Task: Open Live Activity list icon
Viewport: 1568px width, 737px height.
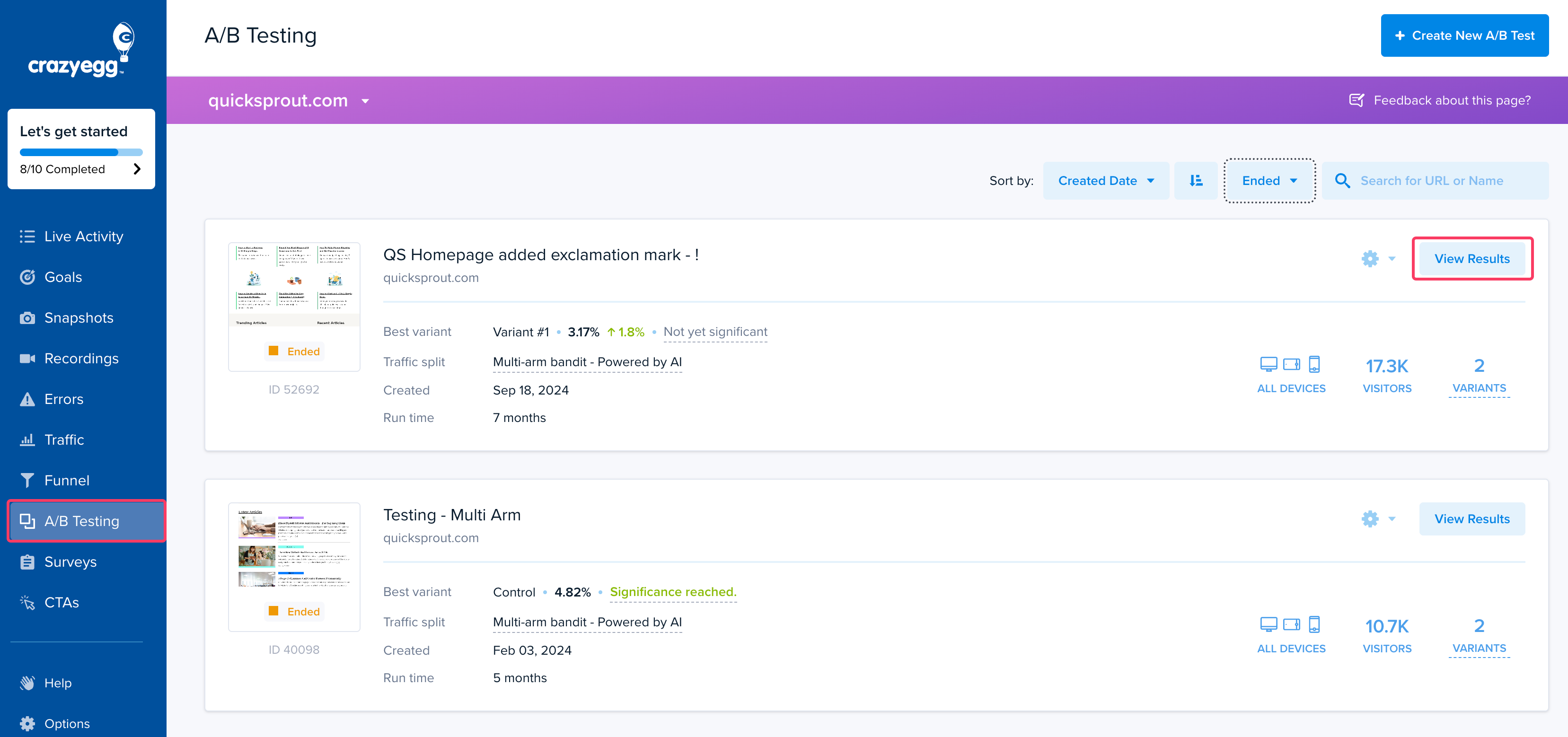Action: 27,237
